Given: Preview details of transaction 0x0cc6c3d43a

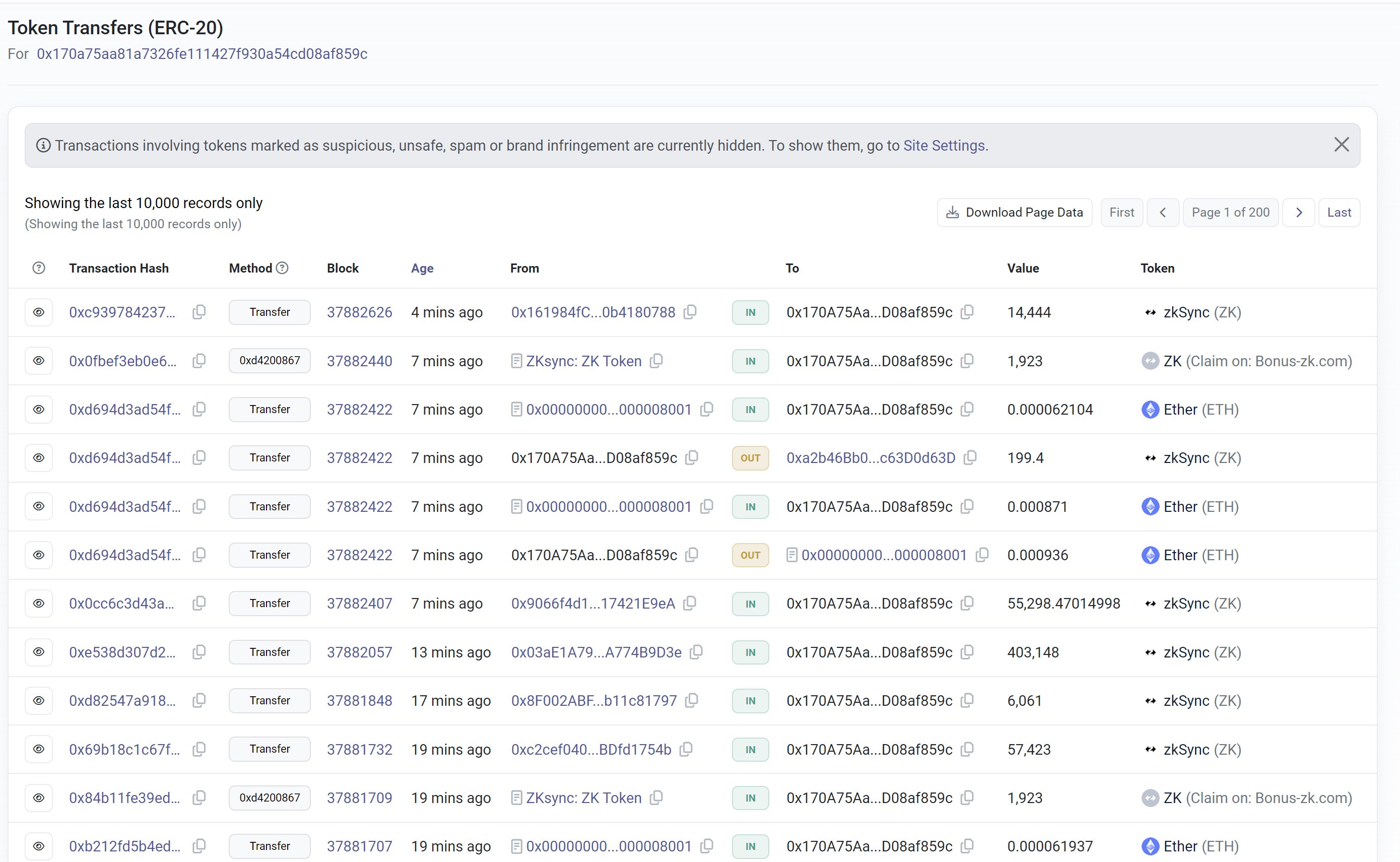Looking at the screenshot, I should click(39, 603).
